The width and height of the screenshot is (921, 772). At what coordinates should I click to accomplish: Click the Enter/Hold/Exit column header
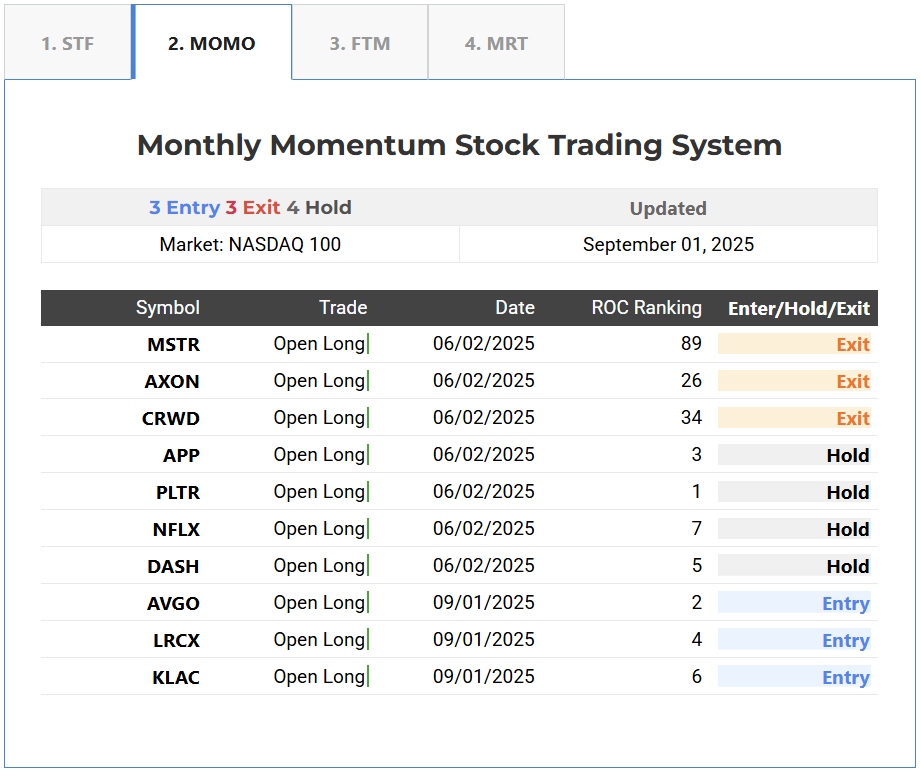click(x=798, y=309)
